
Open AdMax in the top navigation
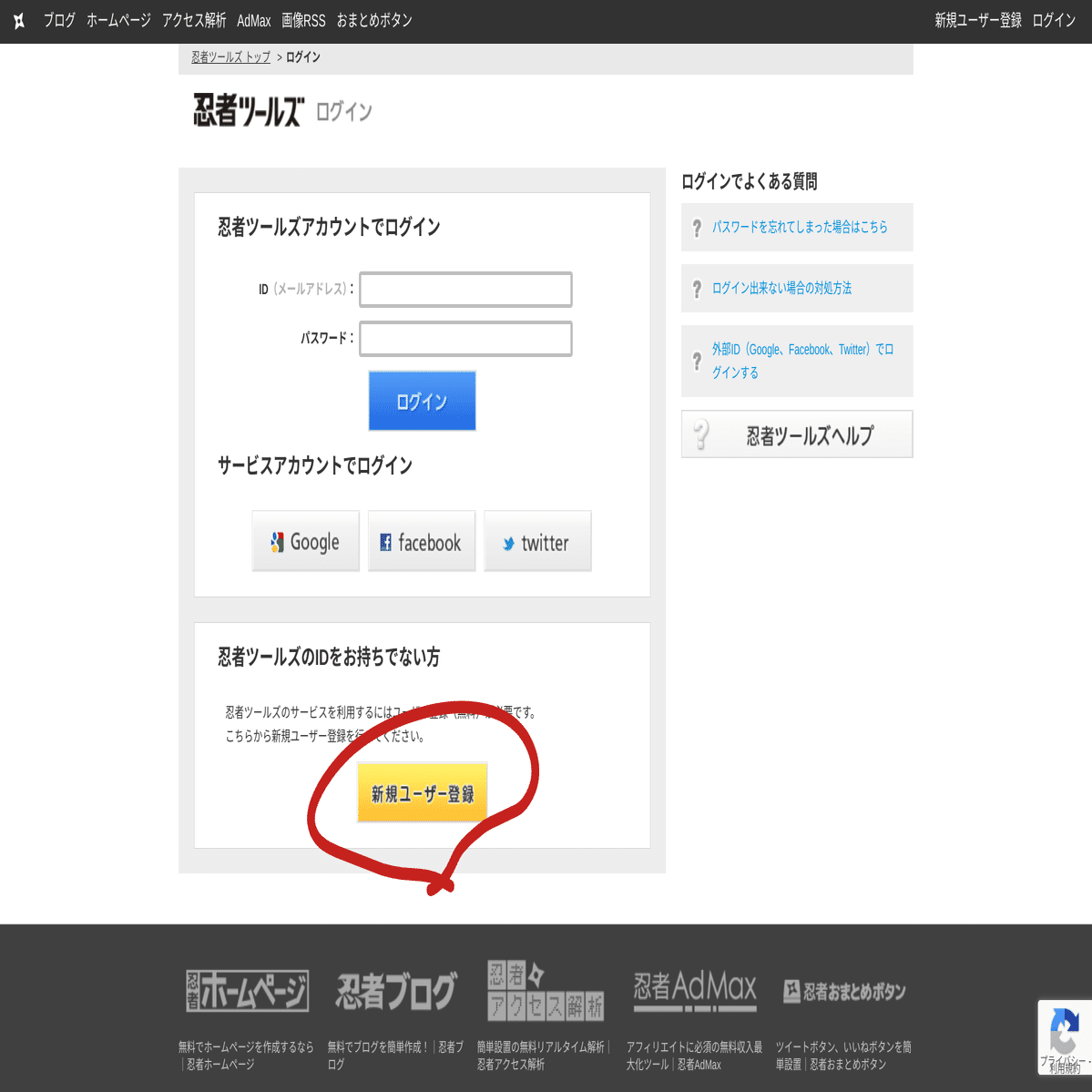[x=253, y=21]
